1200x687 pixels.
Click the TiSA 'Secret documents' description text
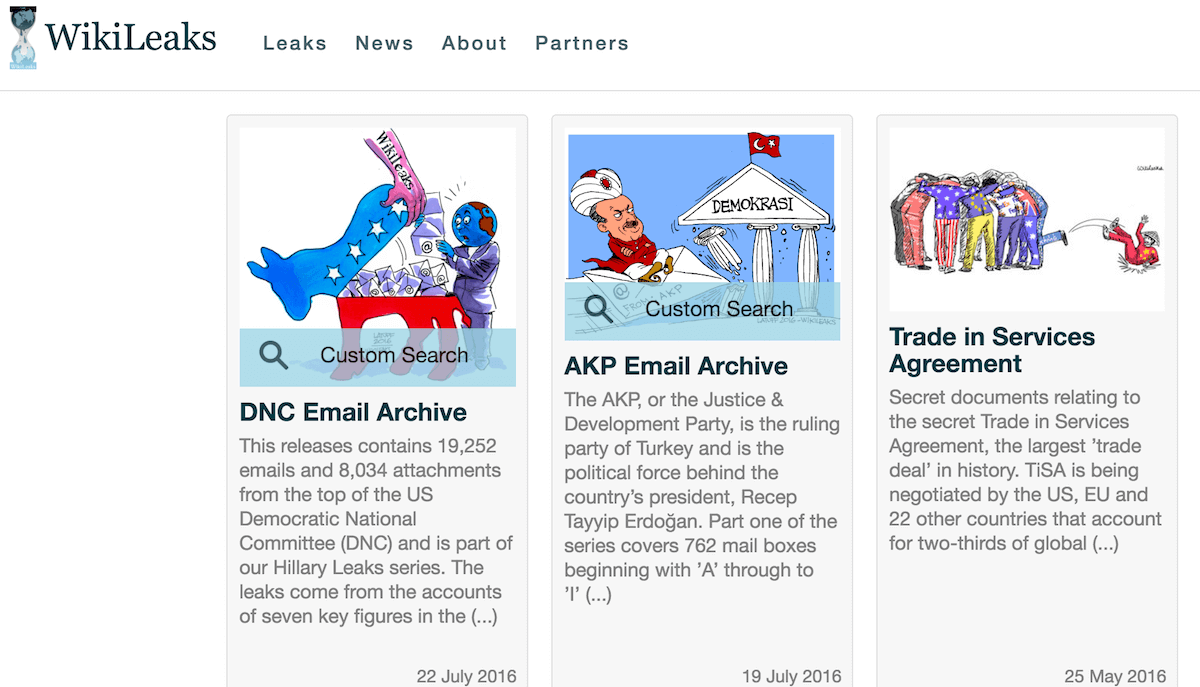pyautogui.click(x=1026, y=470)
